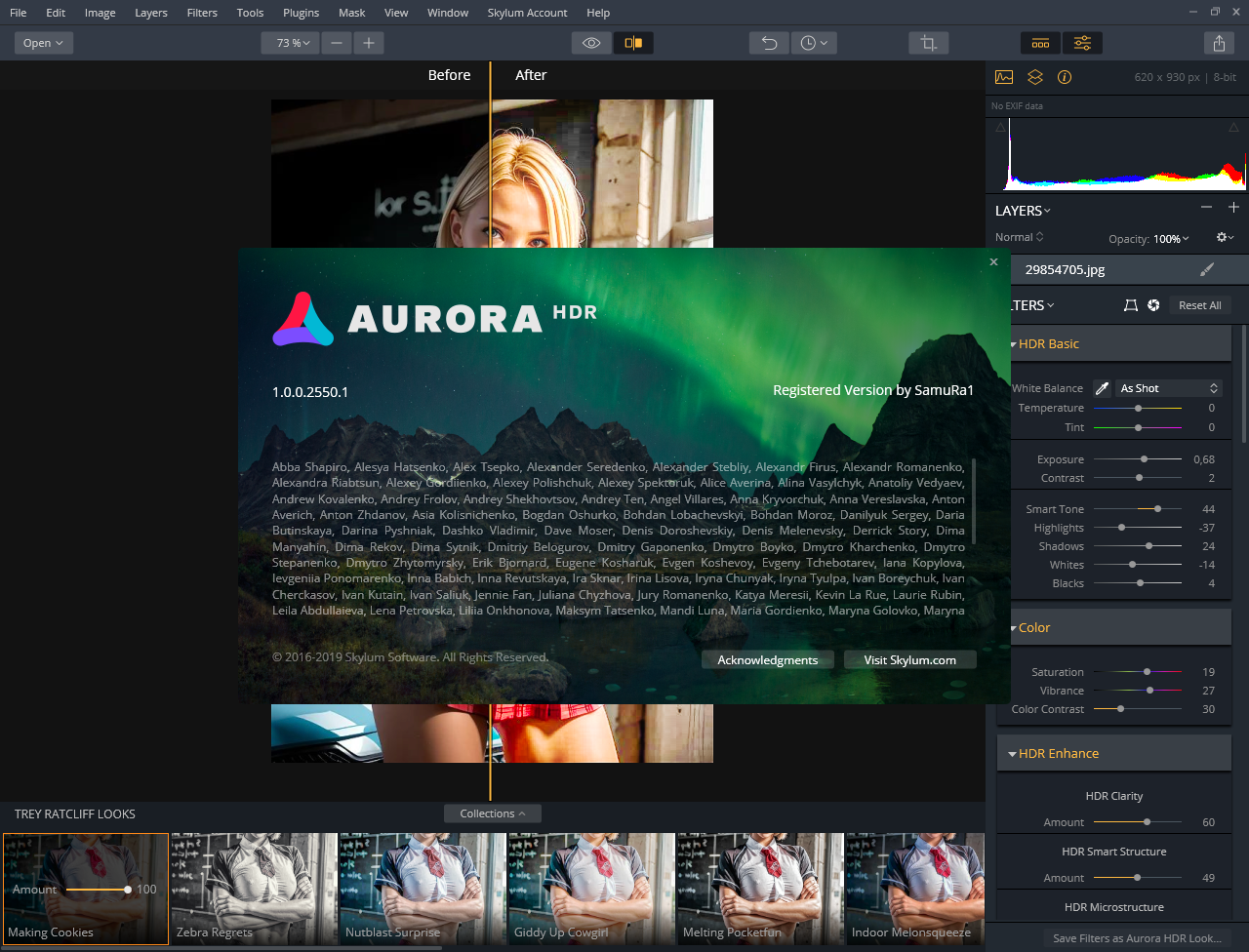The image size is (1249, 952).
Task: Click the export/share icon in the toolbar
Action: 1219,43
